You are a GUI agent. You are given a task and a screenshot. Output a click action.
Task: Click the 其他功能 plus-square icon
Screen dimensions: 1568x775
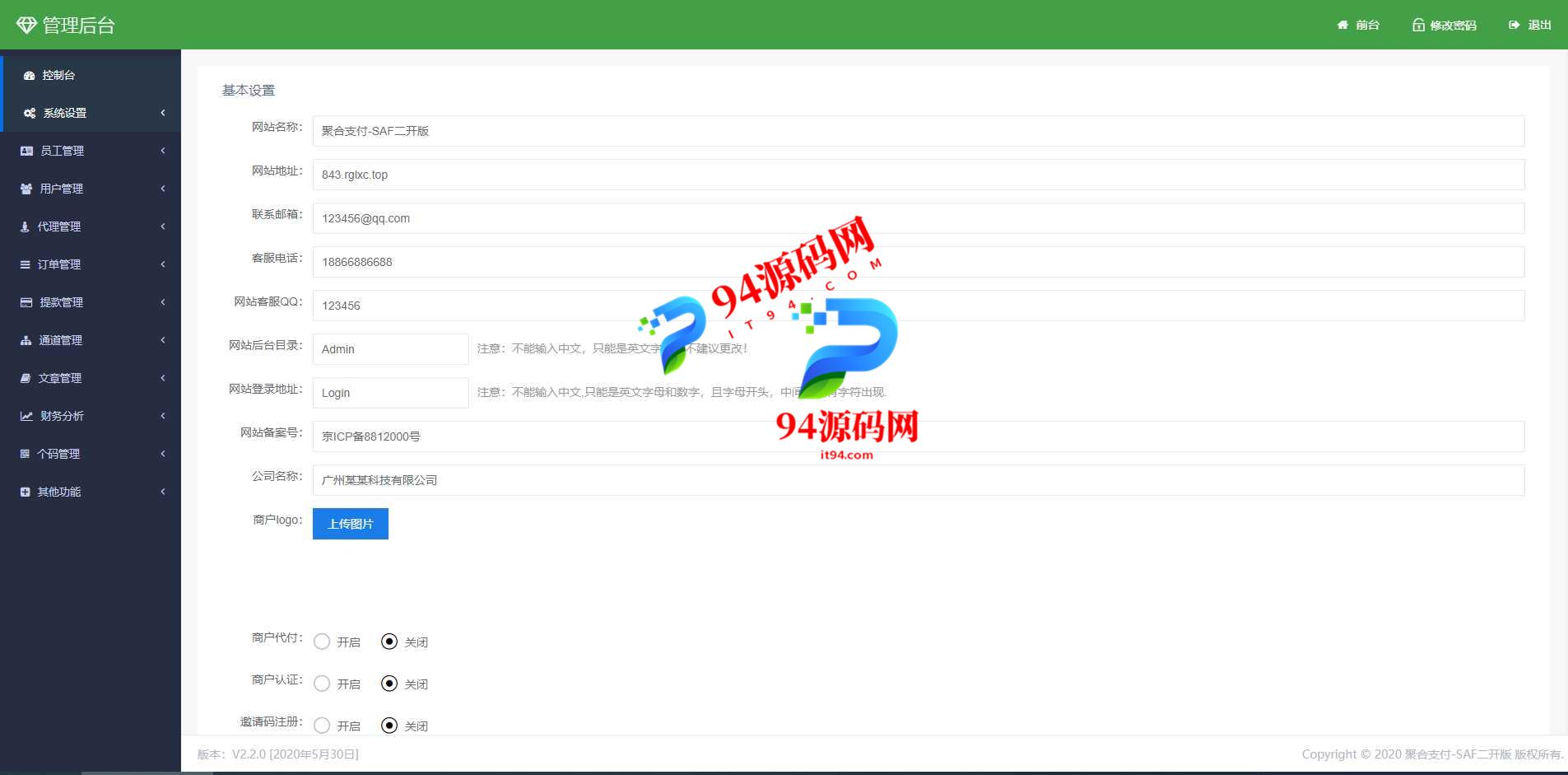25,492
